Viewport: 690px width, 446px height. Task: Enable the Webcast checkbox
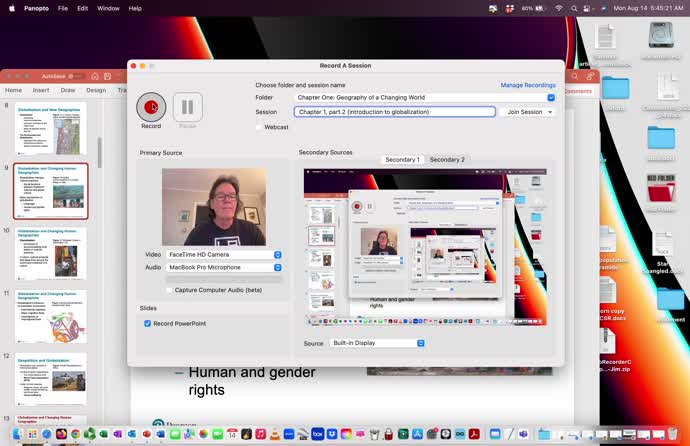(x=260, y=127)
